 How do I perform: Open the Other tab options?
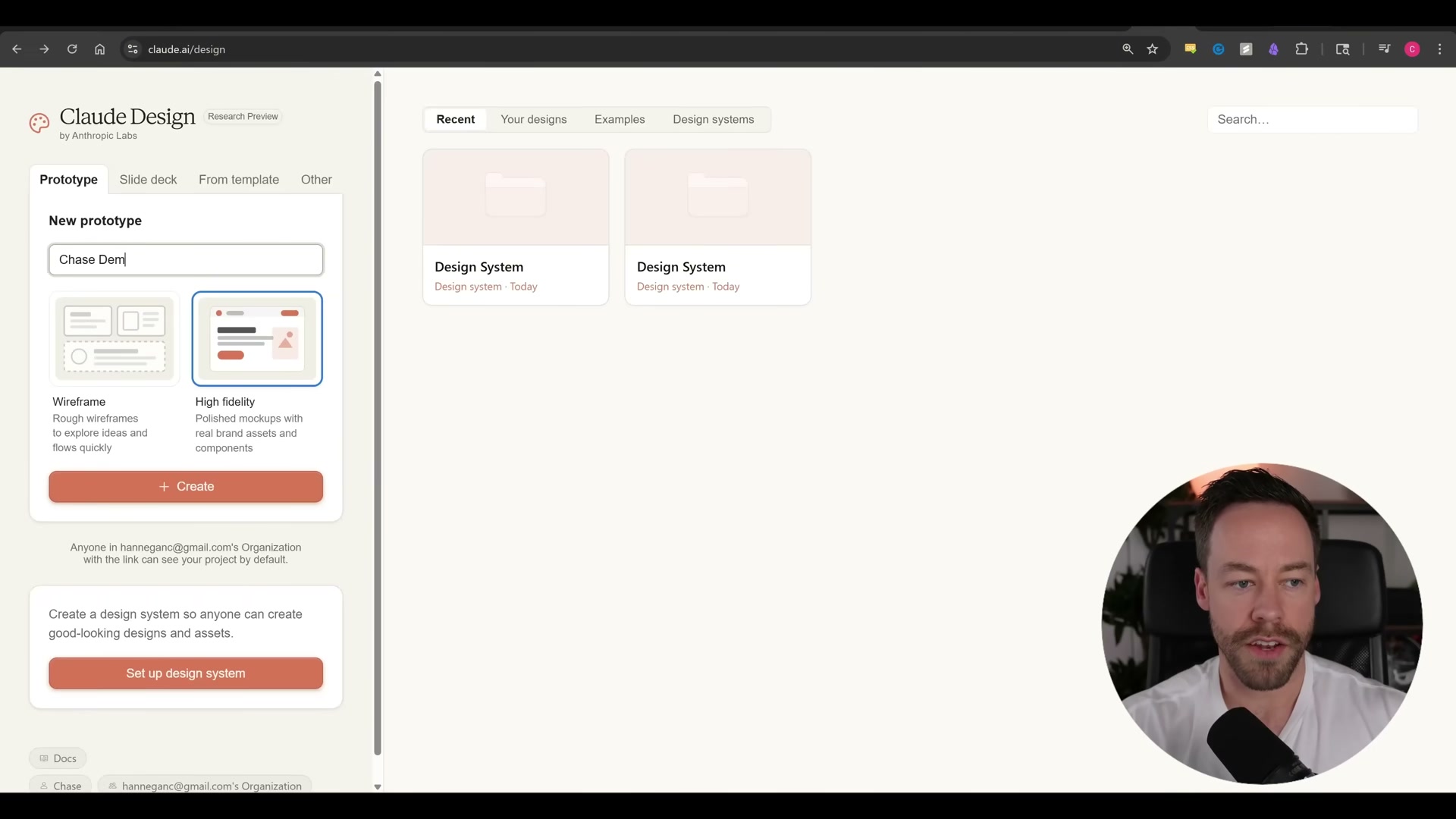(316, 180)
